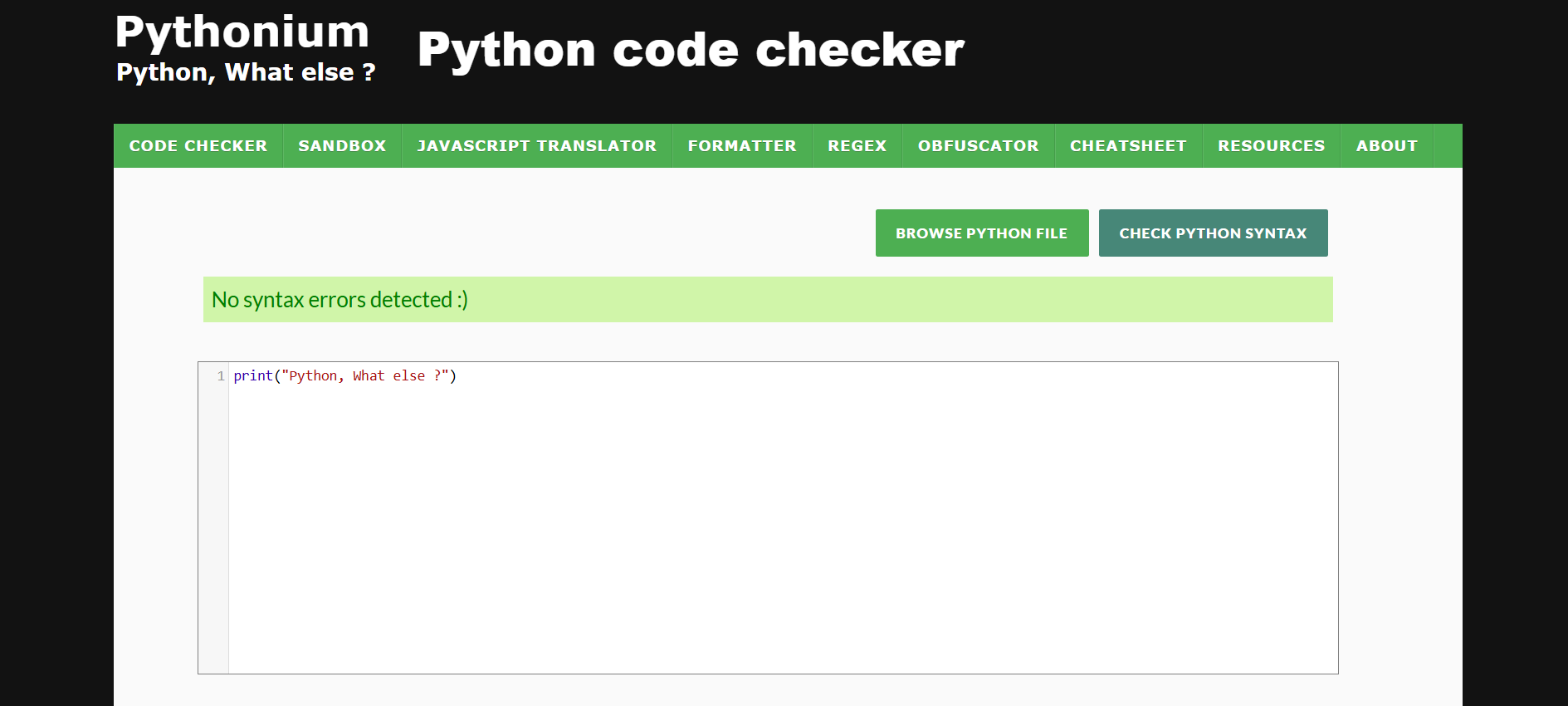Click the Browse Python File button
The width and height of the screenshot is (1568, 706).
click(982, 233)
